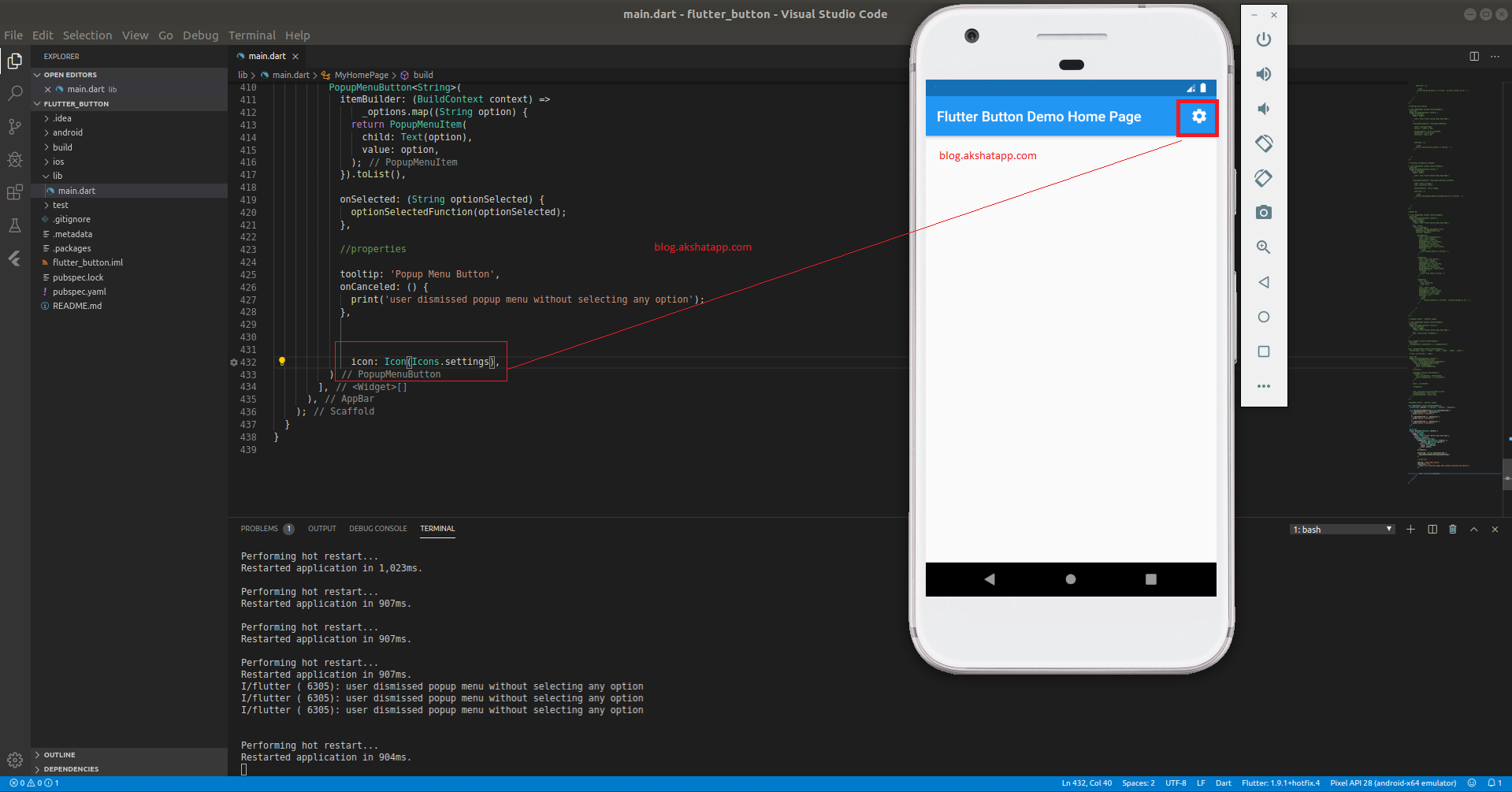The width and height of the screenshot is (1512, 792).
Task: Open the Explorer view in activity bar
Action: pos(15,61)
